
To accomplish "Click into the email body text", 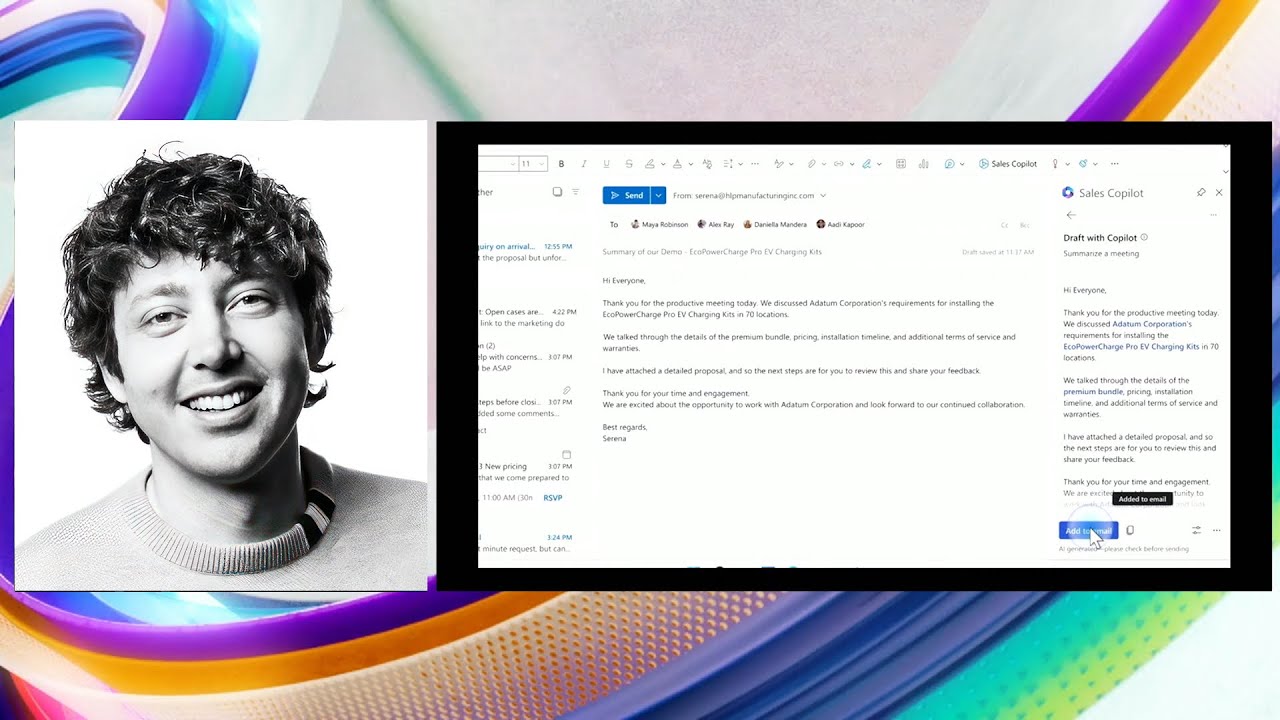I will click(815, 360).
